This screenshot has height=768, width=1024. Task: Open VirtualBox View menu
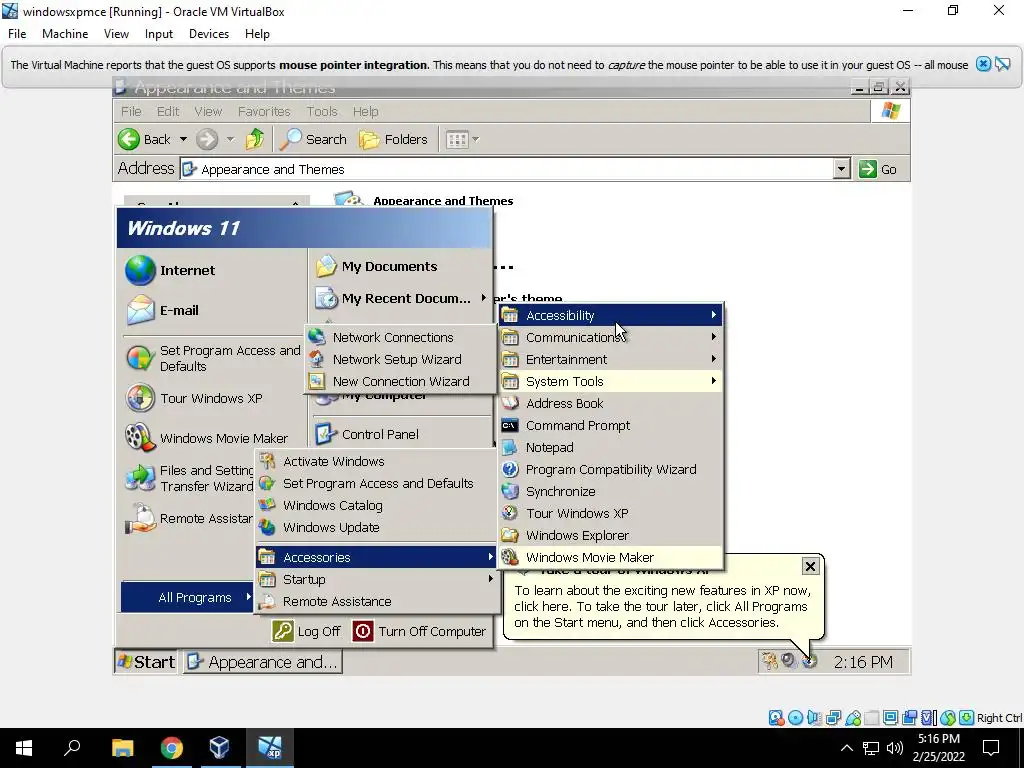coord(116,33)
